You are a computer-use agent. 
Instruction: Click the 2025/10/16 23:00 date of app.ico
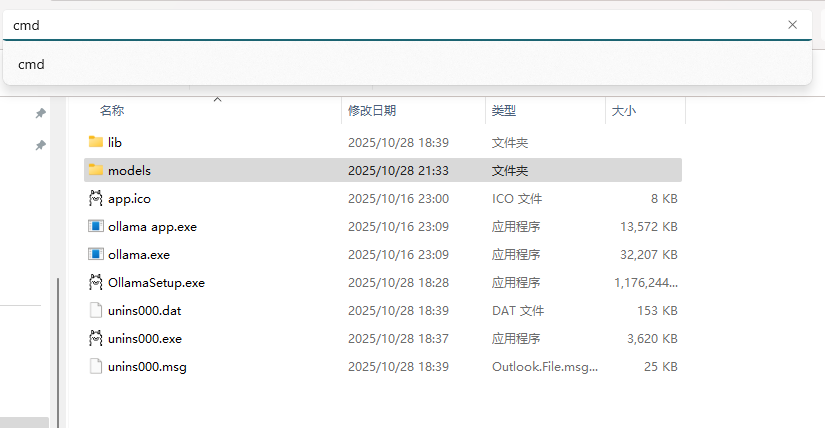tap(398, 198)
